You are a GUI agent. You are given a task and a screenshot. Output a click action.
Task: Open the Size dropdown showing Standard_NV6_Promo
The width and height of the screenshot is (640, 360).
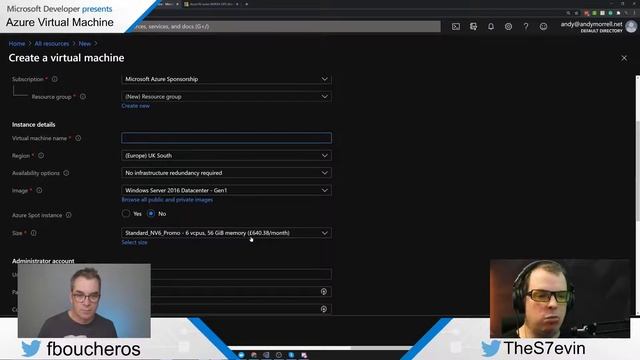[x=227, y=233]
